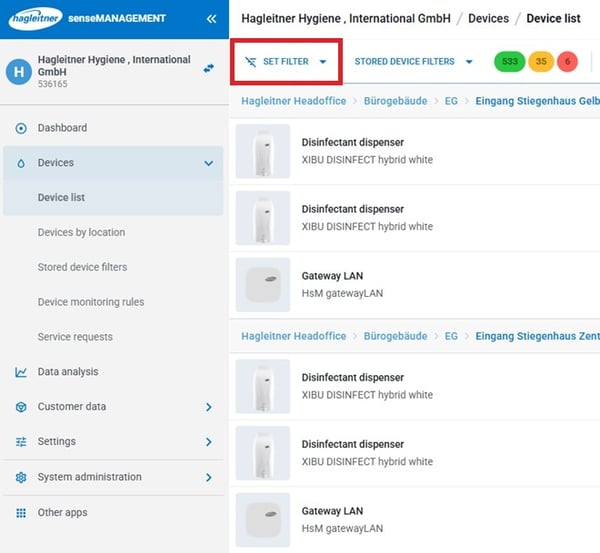Click first Disinfectant dispenser thumbnail
Screen dimensions: 600x553
[262, 151]
